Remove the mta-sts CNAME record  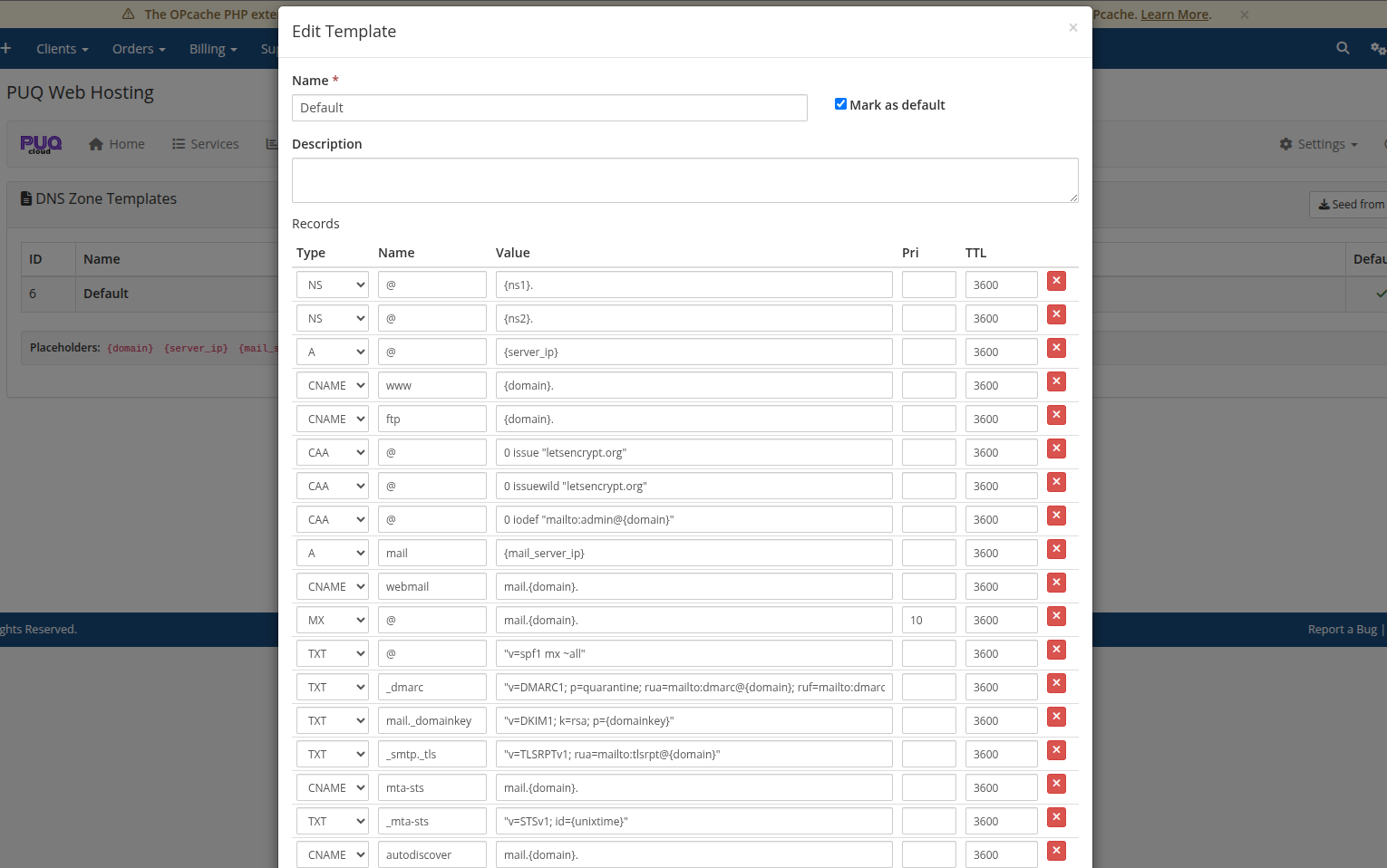[1056, 784]
